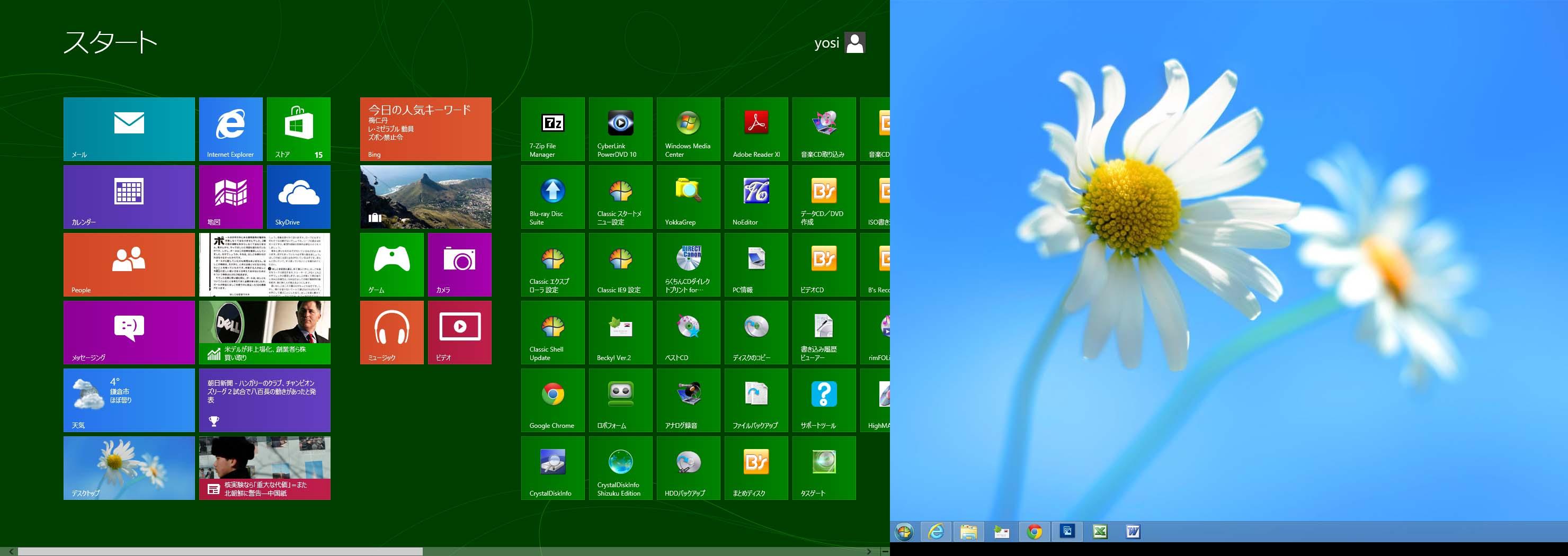1568x556 pixels.
Task: Launch Google Chrome from Start tiles
Action: (x=552, y=400)
